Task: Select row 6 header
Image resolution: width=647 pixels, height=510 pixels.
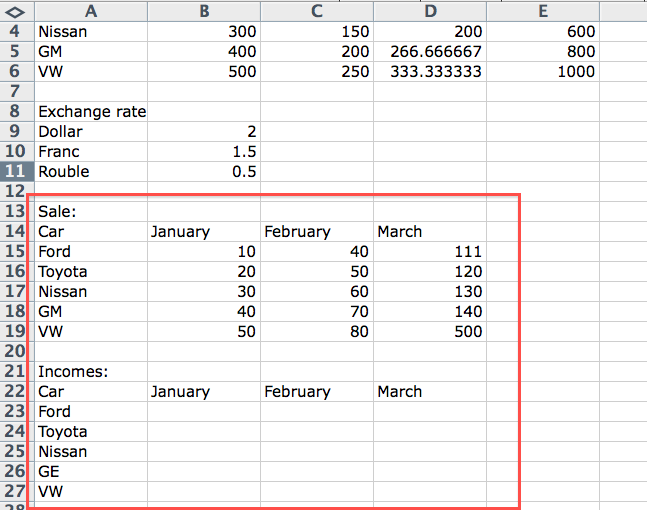Action: 17,71
